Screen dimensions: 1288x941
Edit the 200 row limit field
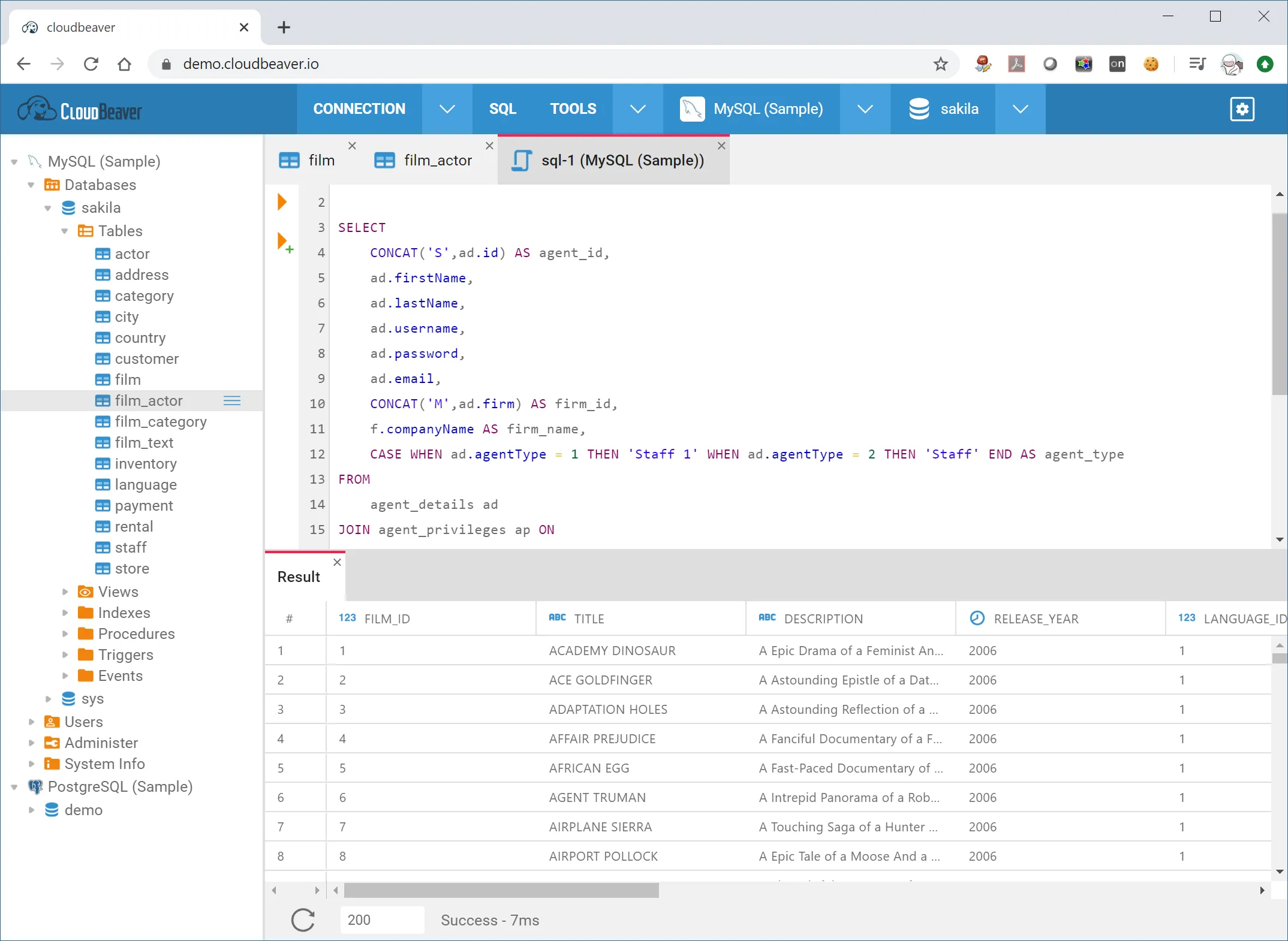(382, 921)
